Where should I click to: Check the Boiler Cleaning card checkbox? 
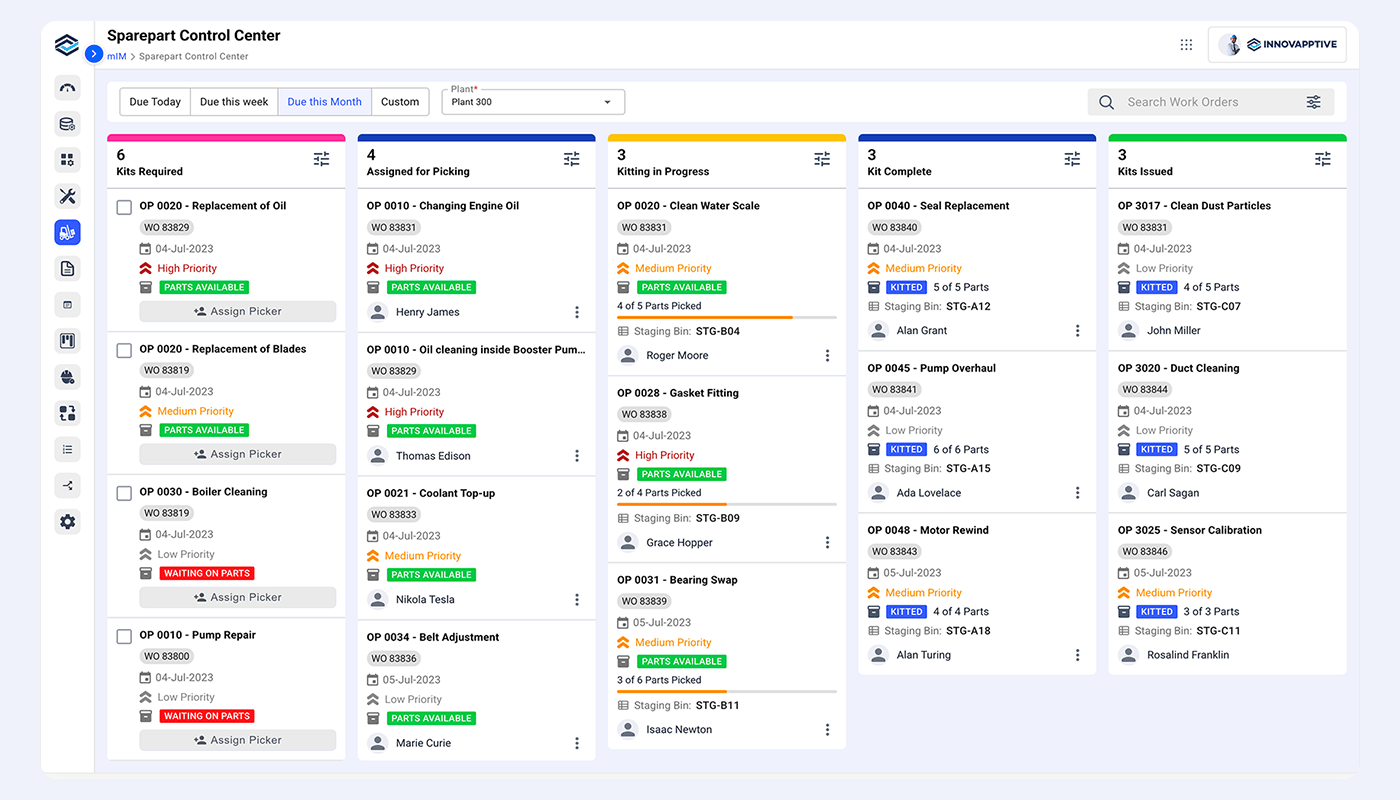(124, 493)
